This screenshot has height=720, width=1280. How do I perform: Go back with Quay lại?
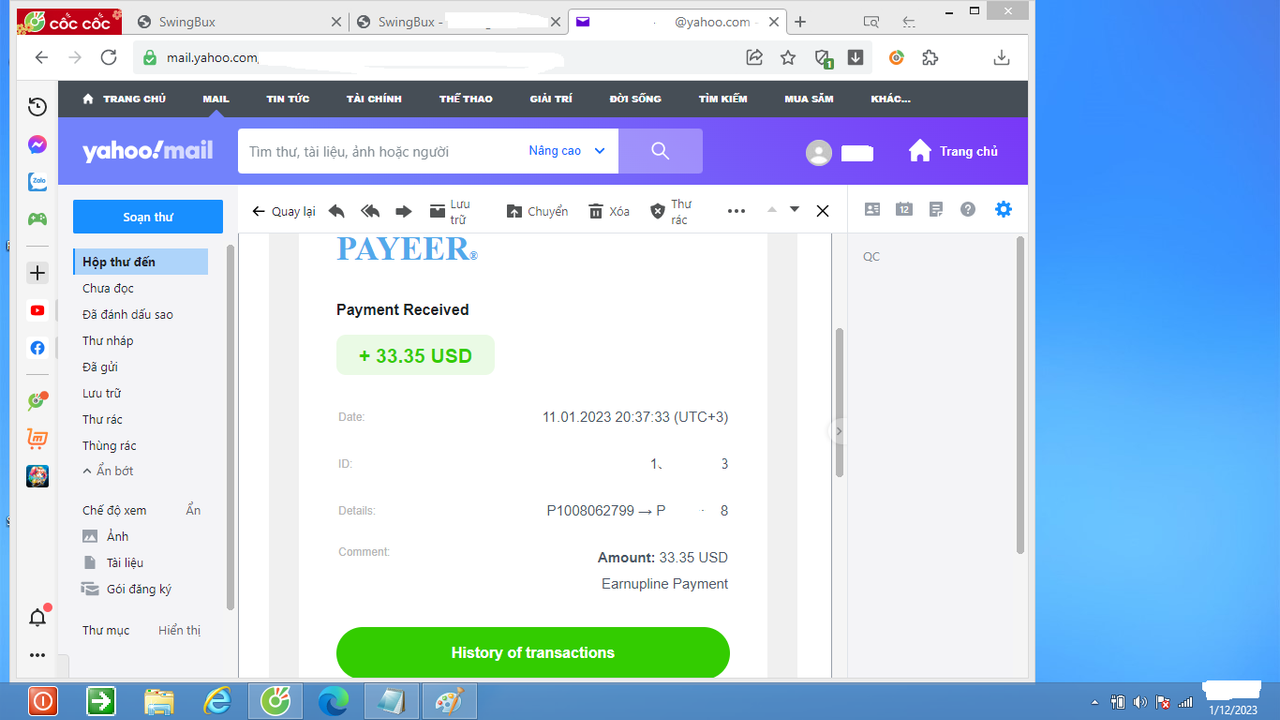tap(284, 211)
